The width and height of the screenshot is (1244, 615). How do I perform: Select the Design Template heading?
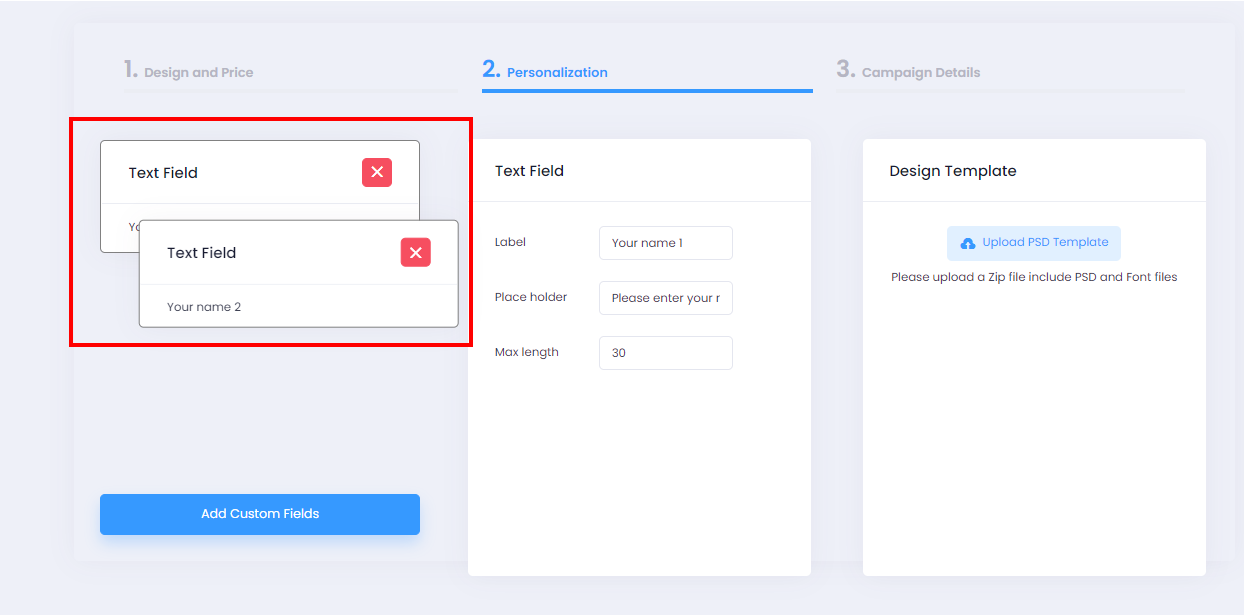[x=953, y=171]
